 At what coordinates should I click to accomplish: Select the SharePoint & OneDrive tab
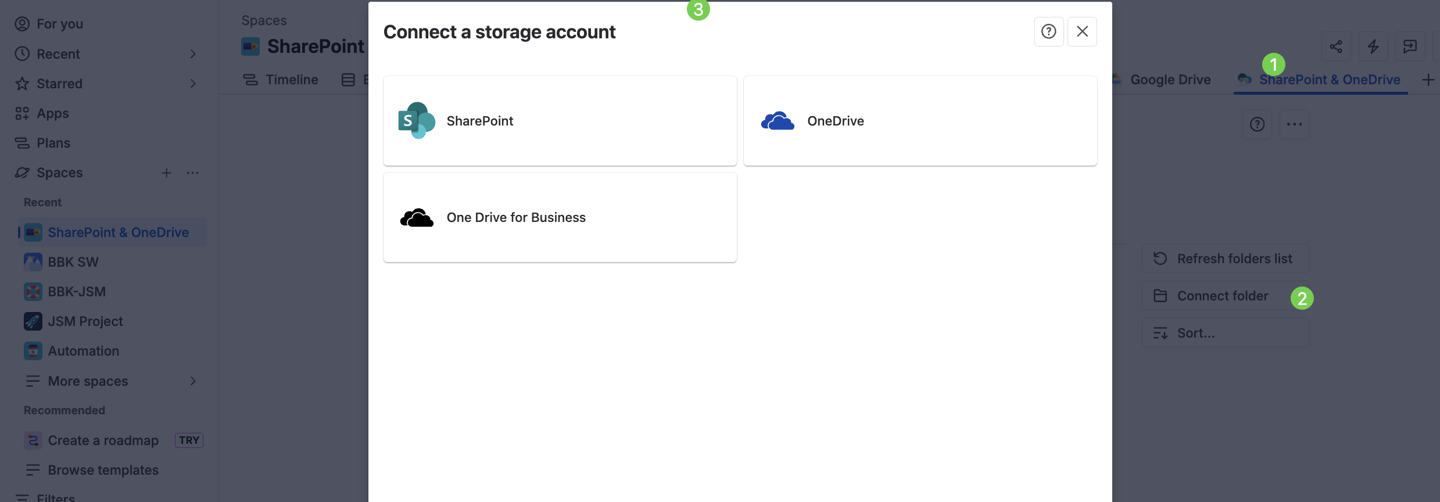coord(1320,80)
